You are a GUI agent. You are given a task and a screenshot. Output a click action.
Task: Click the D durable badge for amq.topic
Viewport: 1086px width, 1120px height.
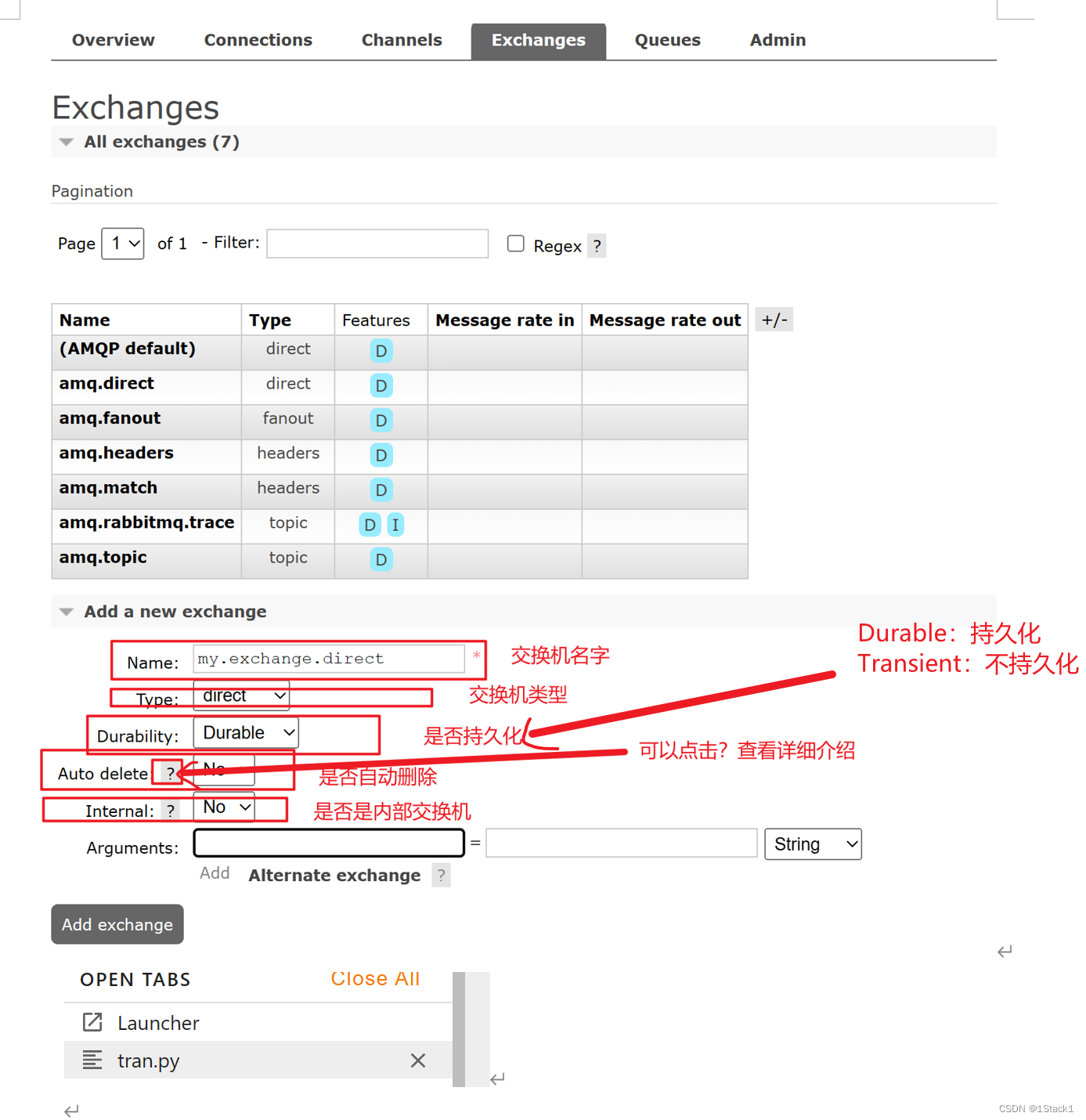click(x=381, y=559)
